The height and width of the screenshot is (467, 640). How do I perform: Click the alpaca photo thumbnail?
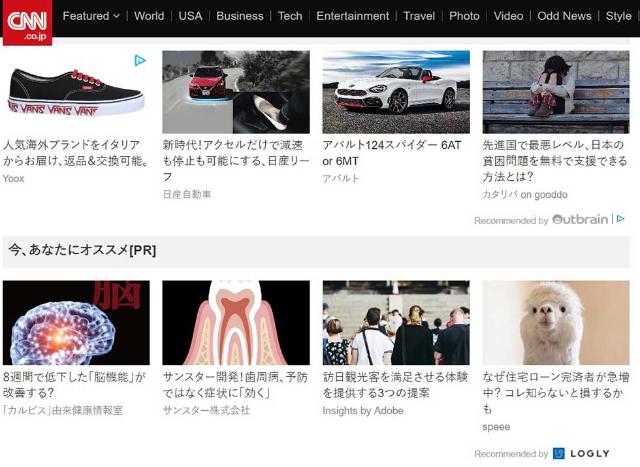556,322
